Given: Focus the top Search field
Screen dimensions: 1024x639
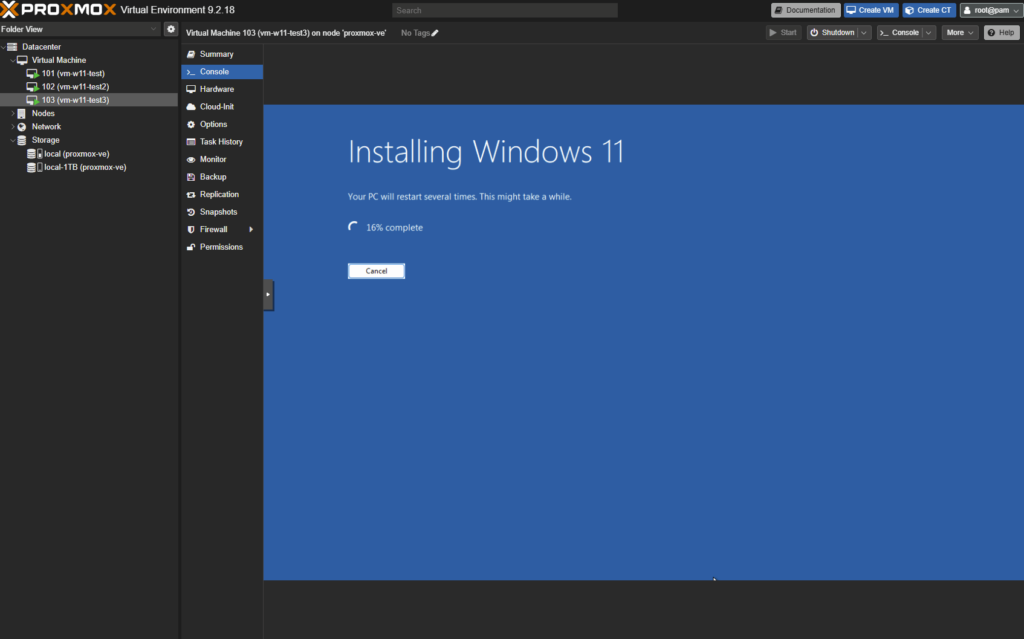Looking at the screenshot, I should click(x=504, y=10).
